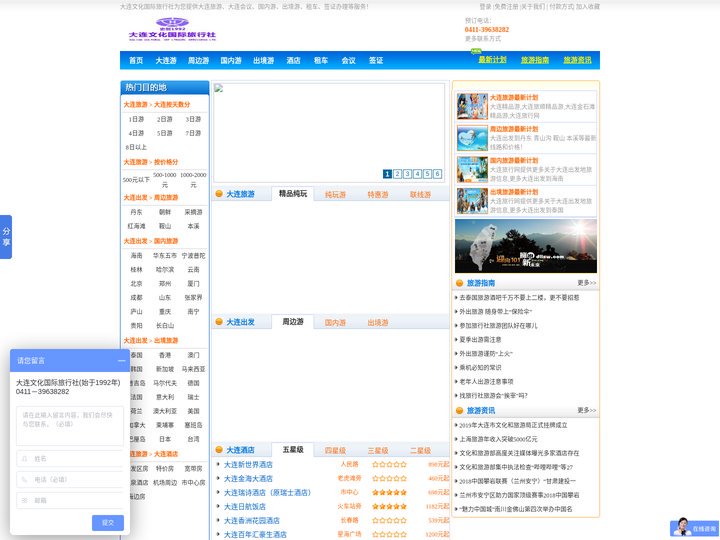Open 大连游 in the main navigation

click(x=166, y=60)
